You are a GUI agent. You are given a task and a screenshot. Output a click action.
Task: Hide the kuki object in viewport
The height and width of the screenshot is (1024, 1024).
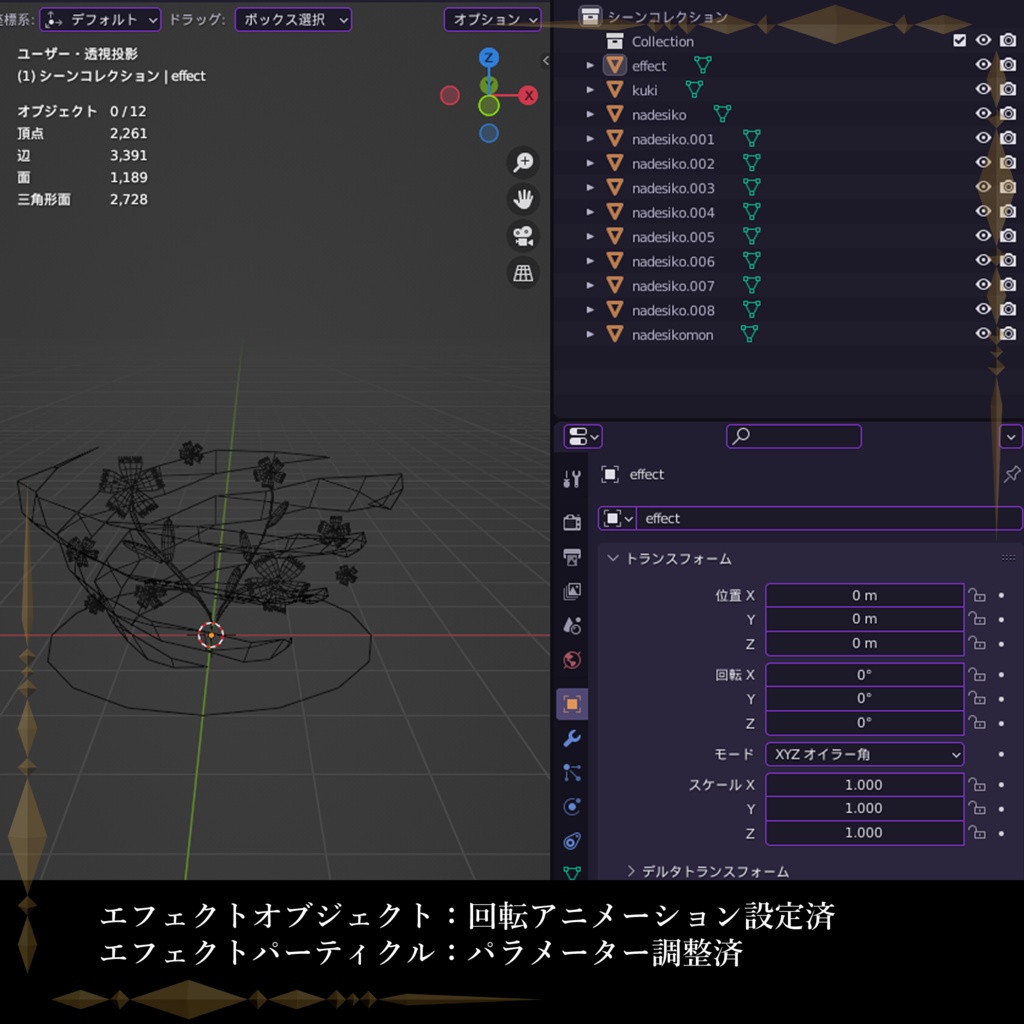click(983, 89)
